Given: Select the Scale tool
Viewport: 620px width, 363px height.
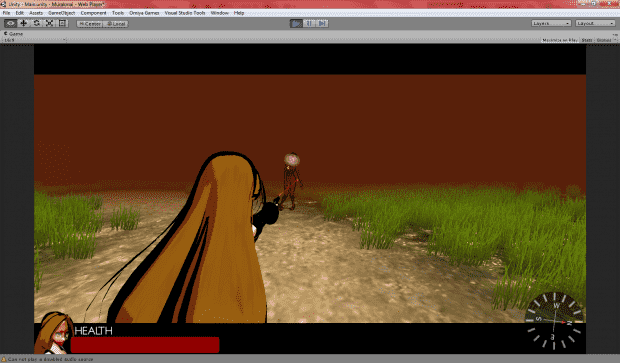Looking at the screenshot, I should coord(49,23).
